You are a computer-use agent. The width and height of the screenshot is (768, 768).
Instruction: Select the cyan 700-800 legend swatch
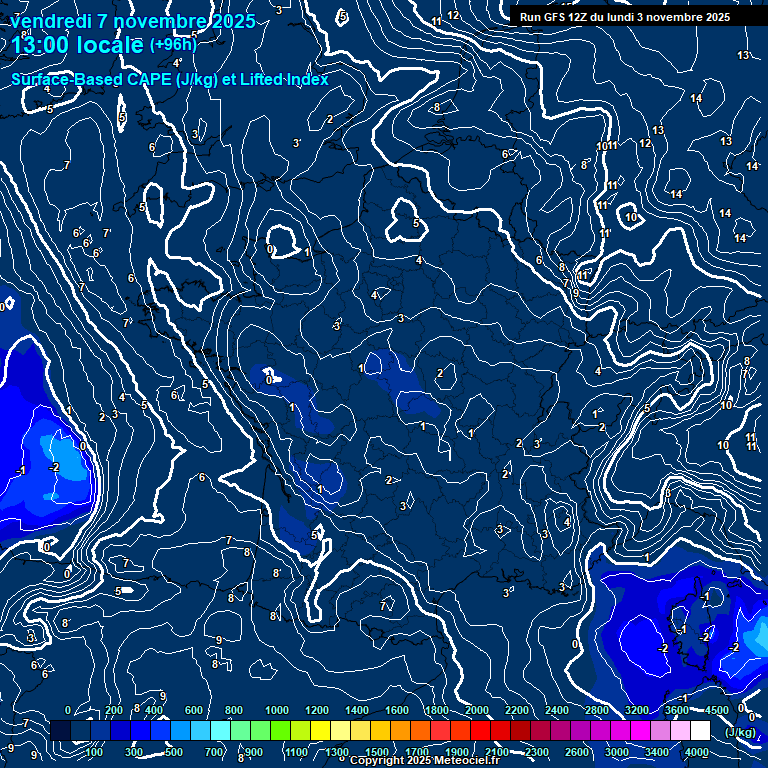[220, 730]
